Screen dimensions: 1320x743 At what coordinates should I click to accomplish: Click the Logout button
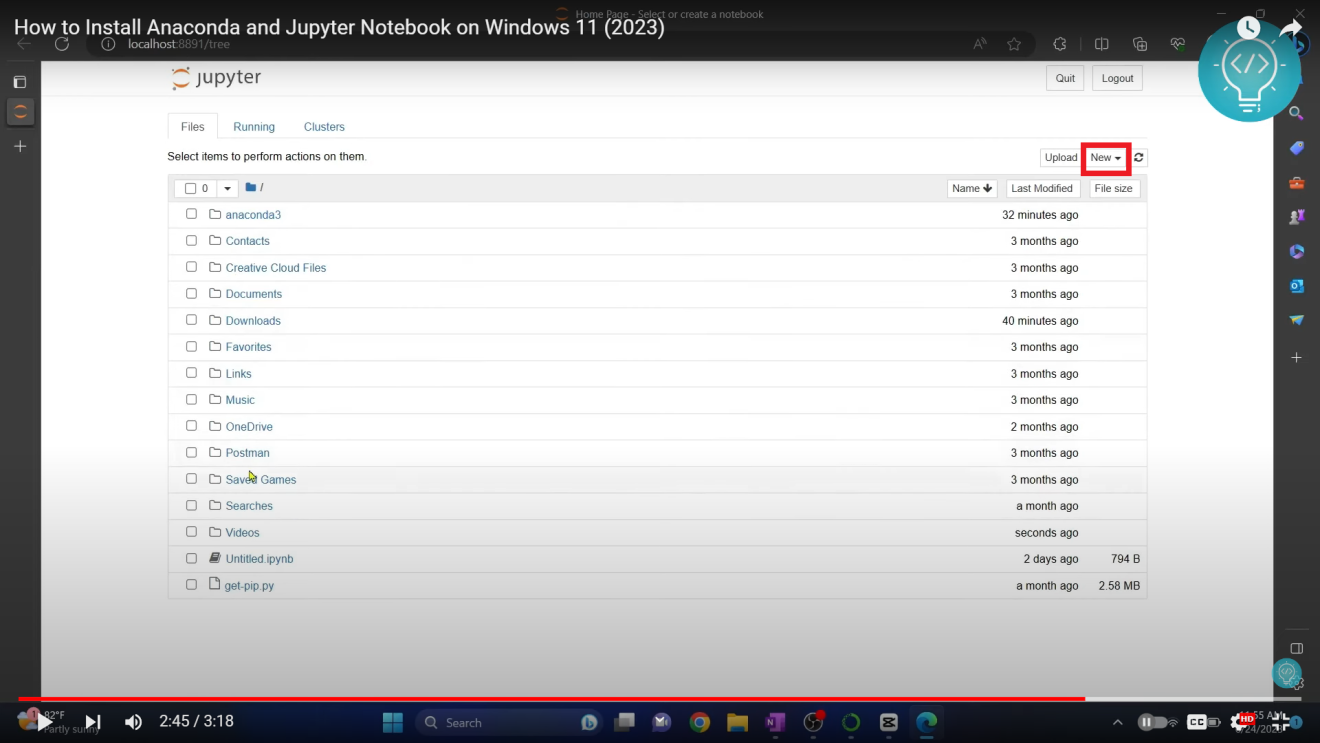coord(1117,77)
